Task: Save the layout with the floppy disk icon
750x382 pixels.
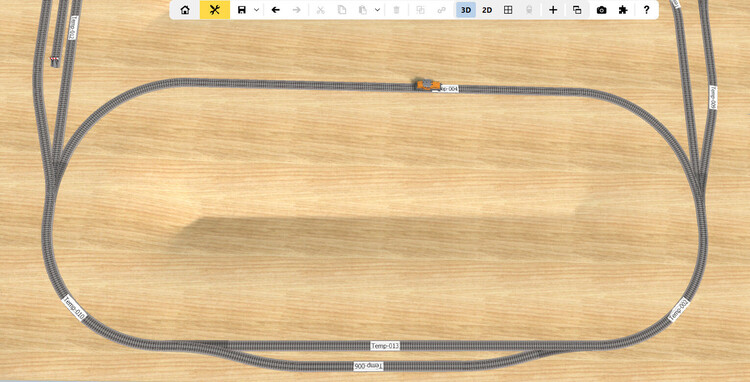Action: (x=242, y=10)
